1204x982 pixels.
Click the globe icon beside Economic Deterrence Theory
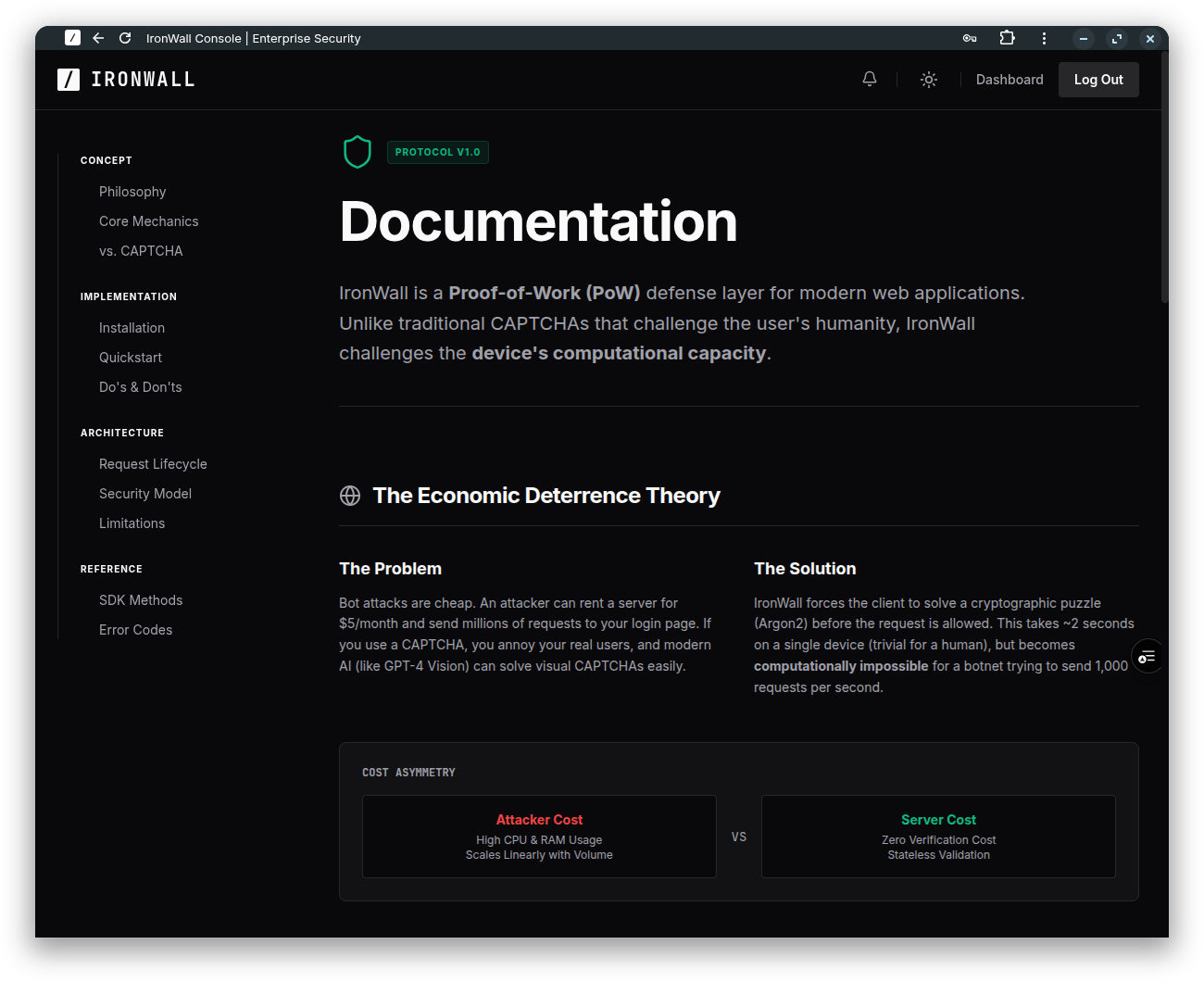350,496
